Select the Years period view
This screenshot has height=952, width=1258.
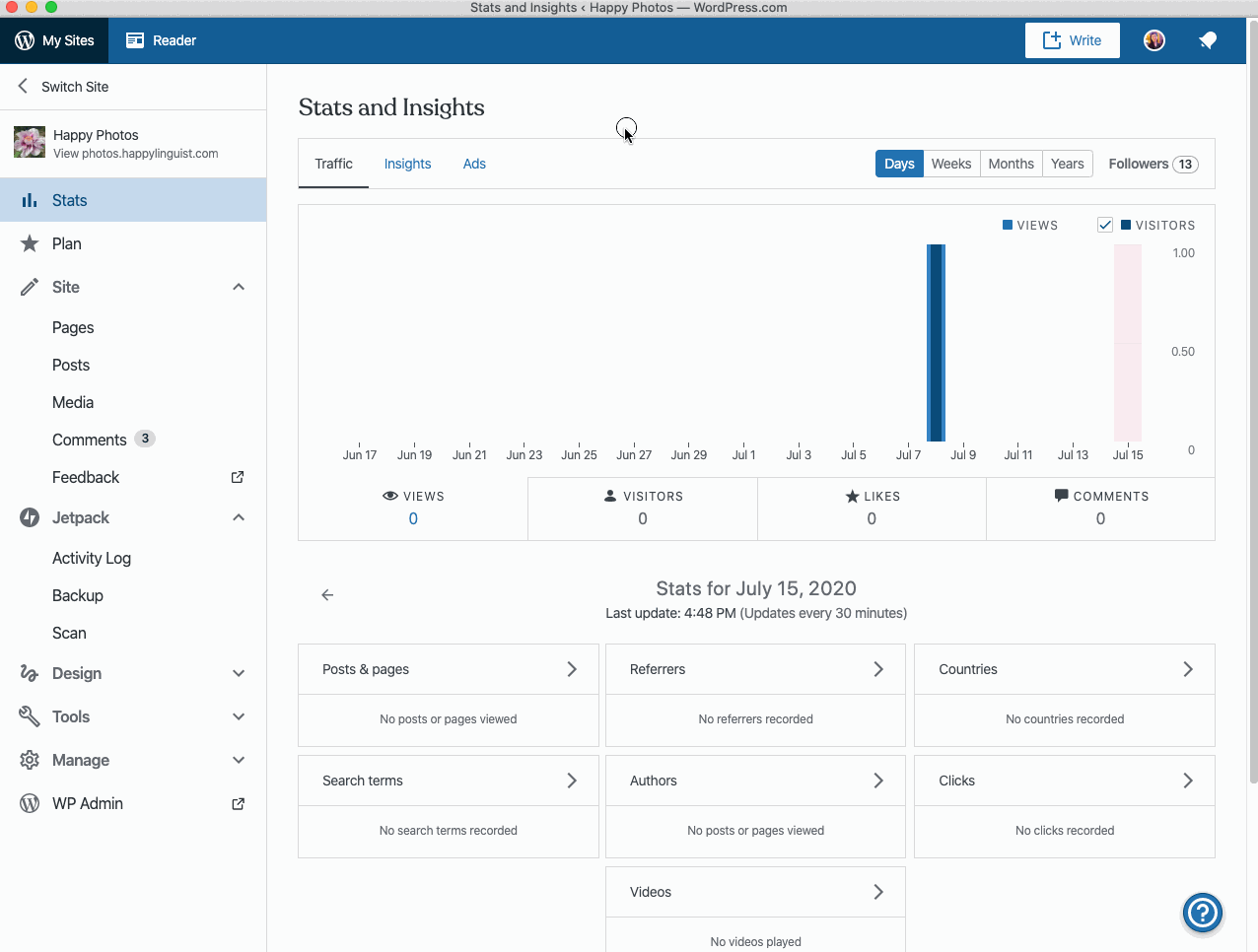click(1068, 164)
